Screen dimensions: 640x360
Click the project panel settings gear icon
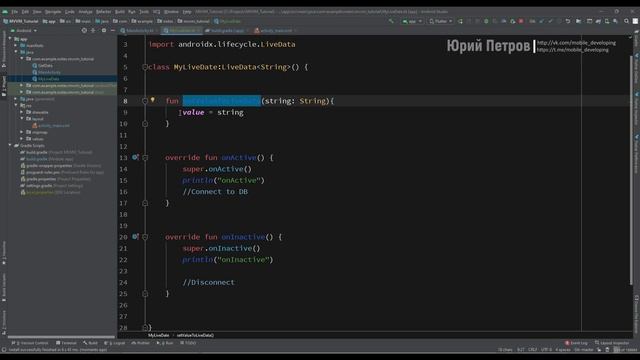(104, 31)
